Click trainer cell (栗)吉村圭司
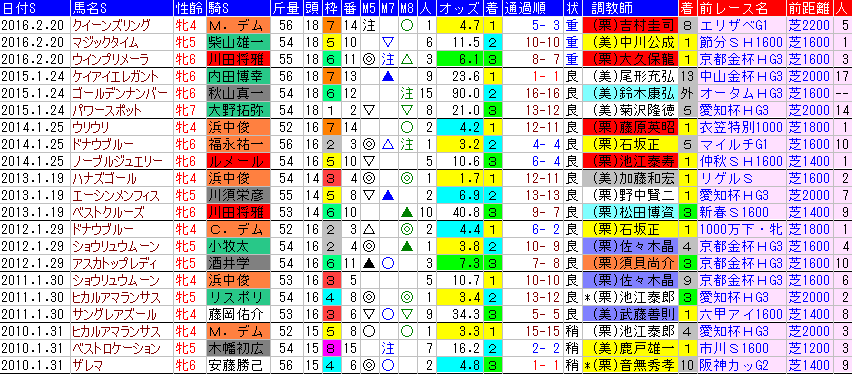 (x=629, y=25)
